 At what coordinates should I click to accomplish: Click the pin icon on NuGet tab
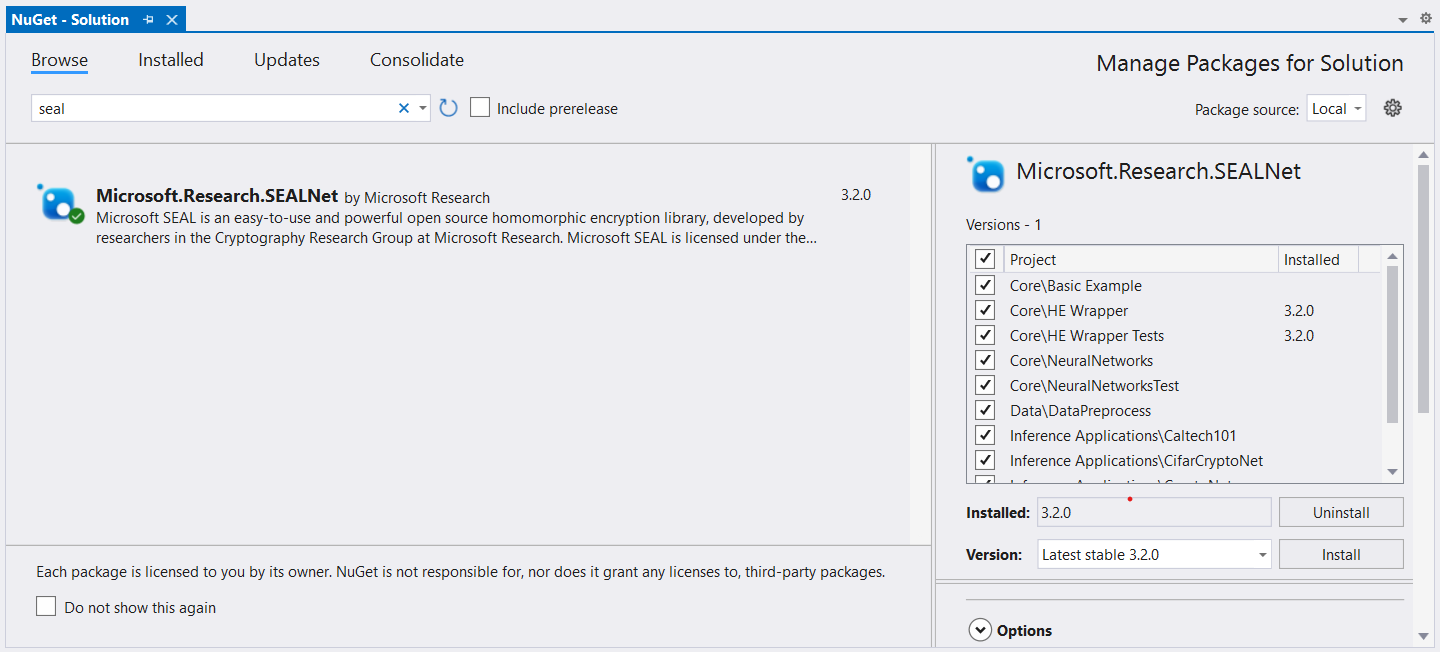click(149, 19)
